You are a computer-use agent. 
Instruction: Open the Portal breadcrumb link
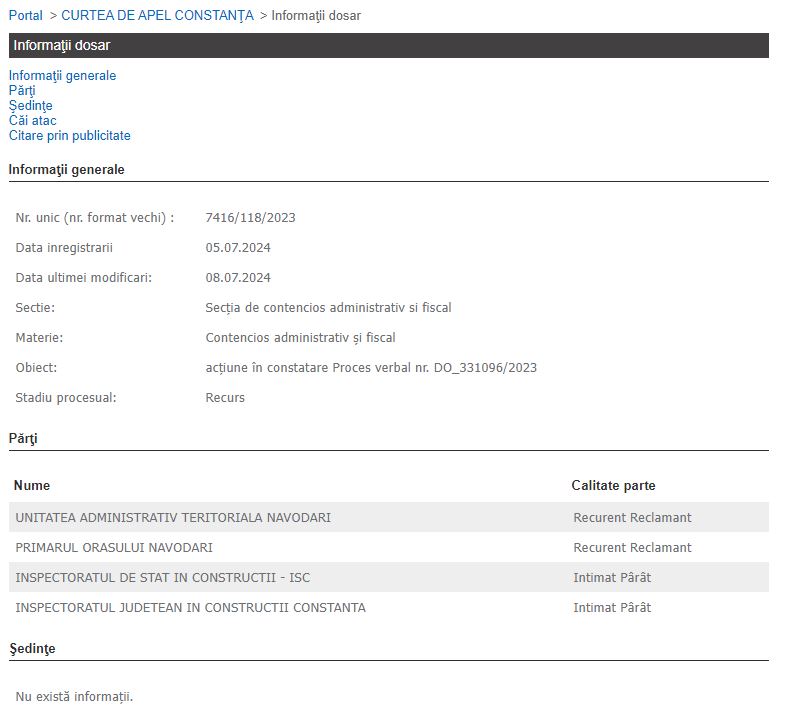(x=26, y=15)
